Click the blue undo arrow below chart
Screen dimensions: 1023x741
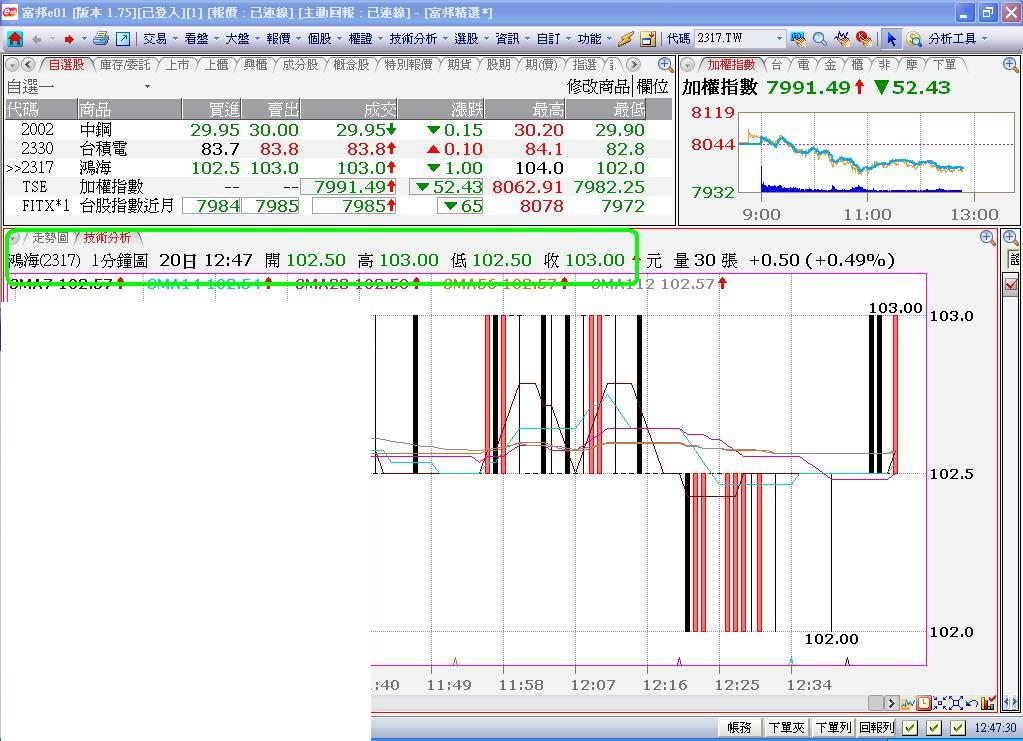(x=972, y=703)
